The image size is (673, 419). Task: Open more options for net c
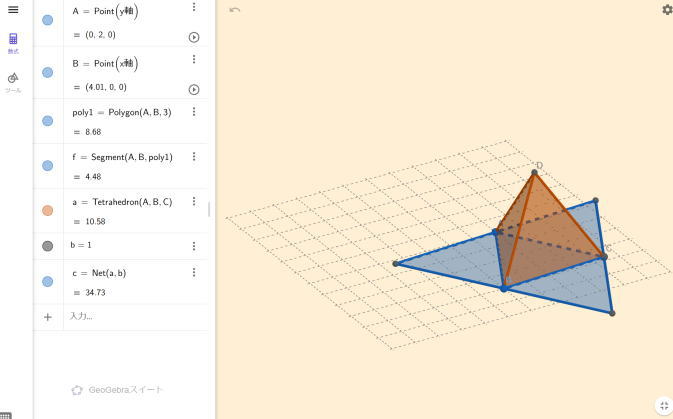[x=194, y=273]
